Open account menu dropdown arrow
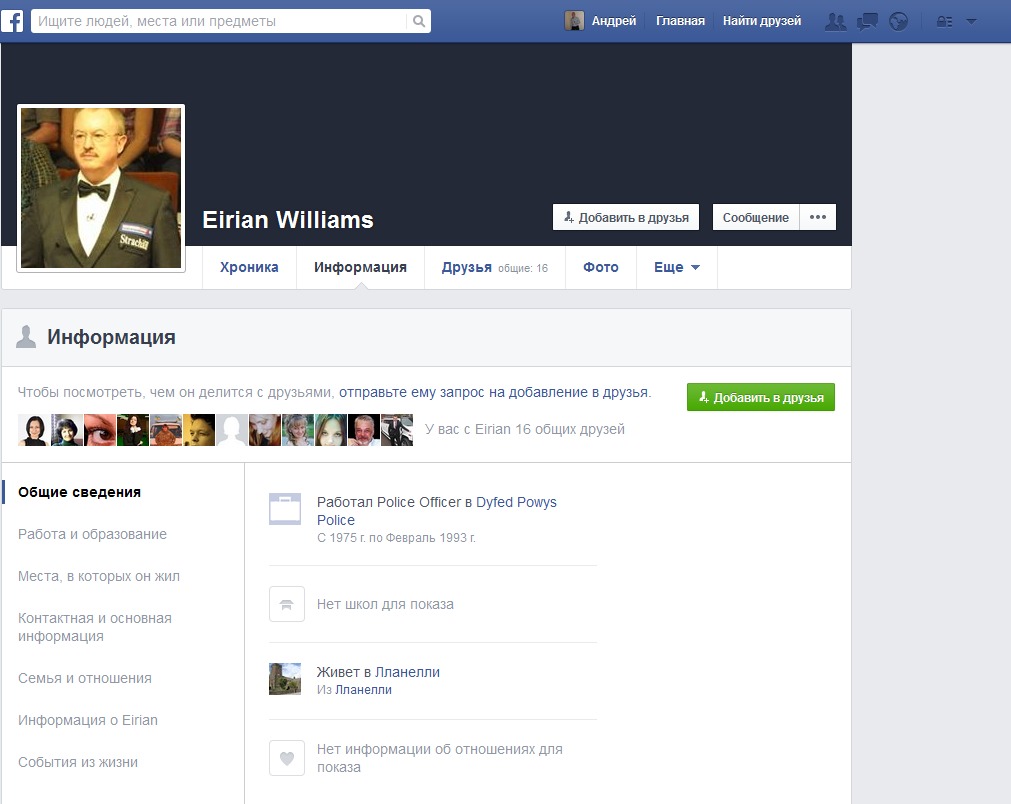1011x804 pixels. 971,21
